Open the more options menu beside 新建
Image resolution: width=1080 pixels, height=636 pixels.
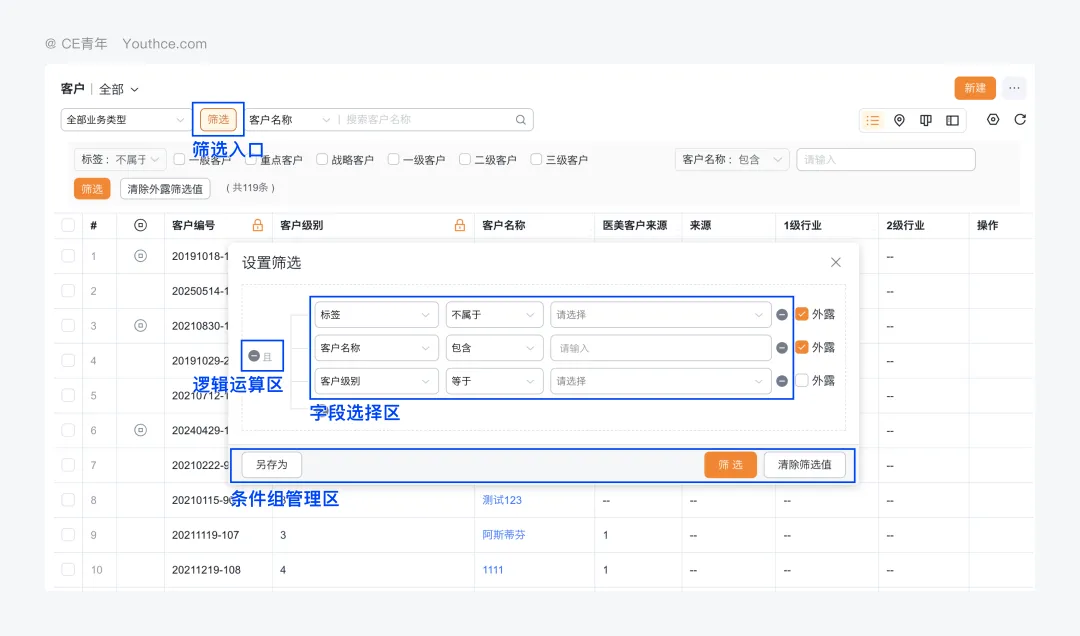pos(1014,88)
